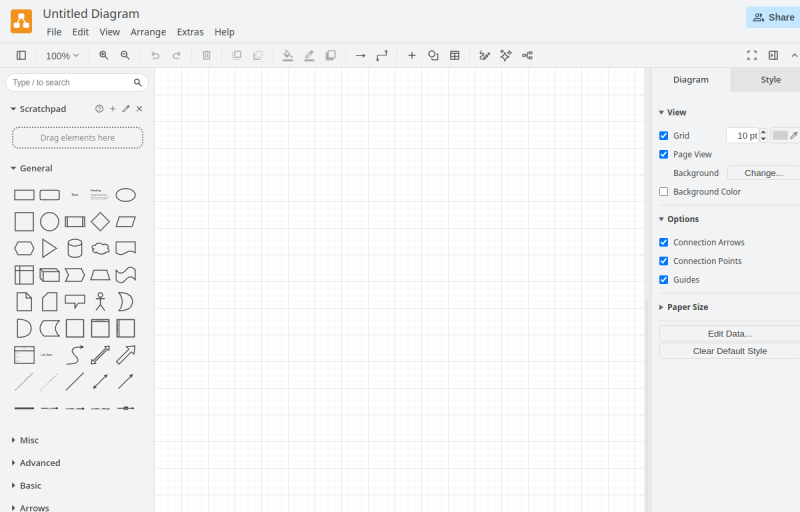Click the insert table icon
800x512 pixels.
pyautogui.click(x=455, y=56)
